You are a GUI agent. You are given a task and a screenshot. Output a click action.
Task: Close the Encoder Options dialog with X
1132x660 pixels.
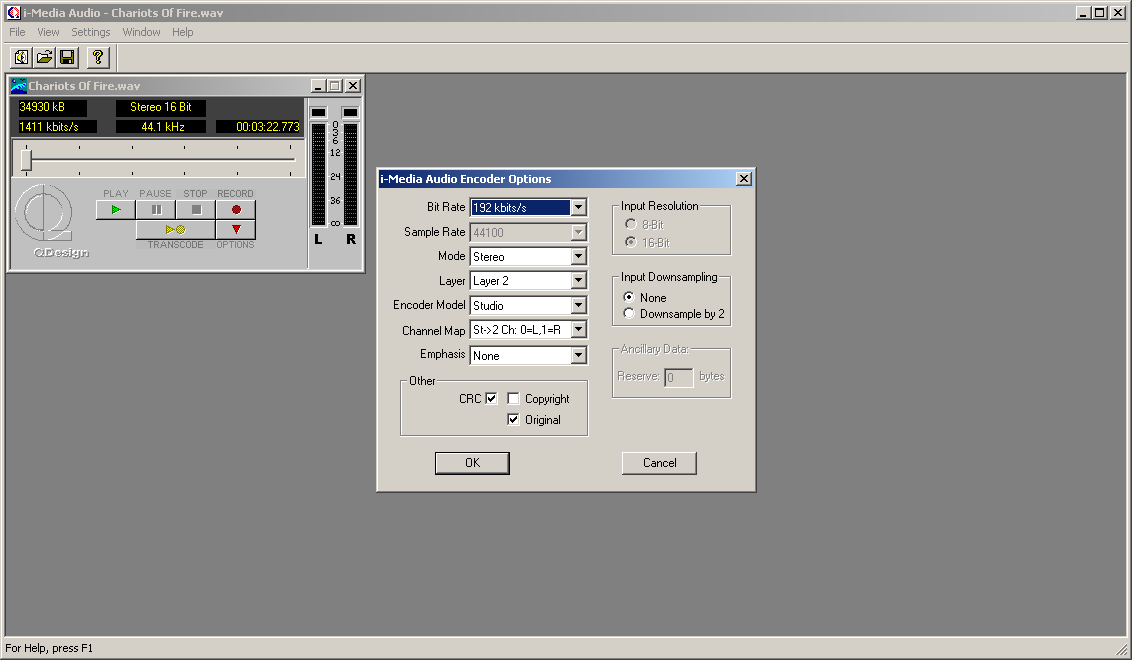[744, 178]
